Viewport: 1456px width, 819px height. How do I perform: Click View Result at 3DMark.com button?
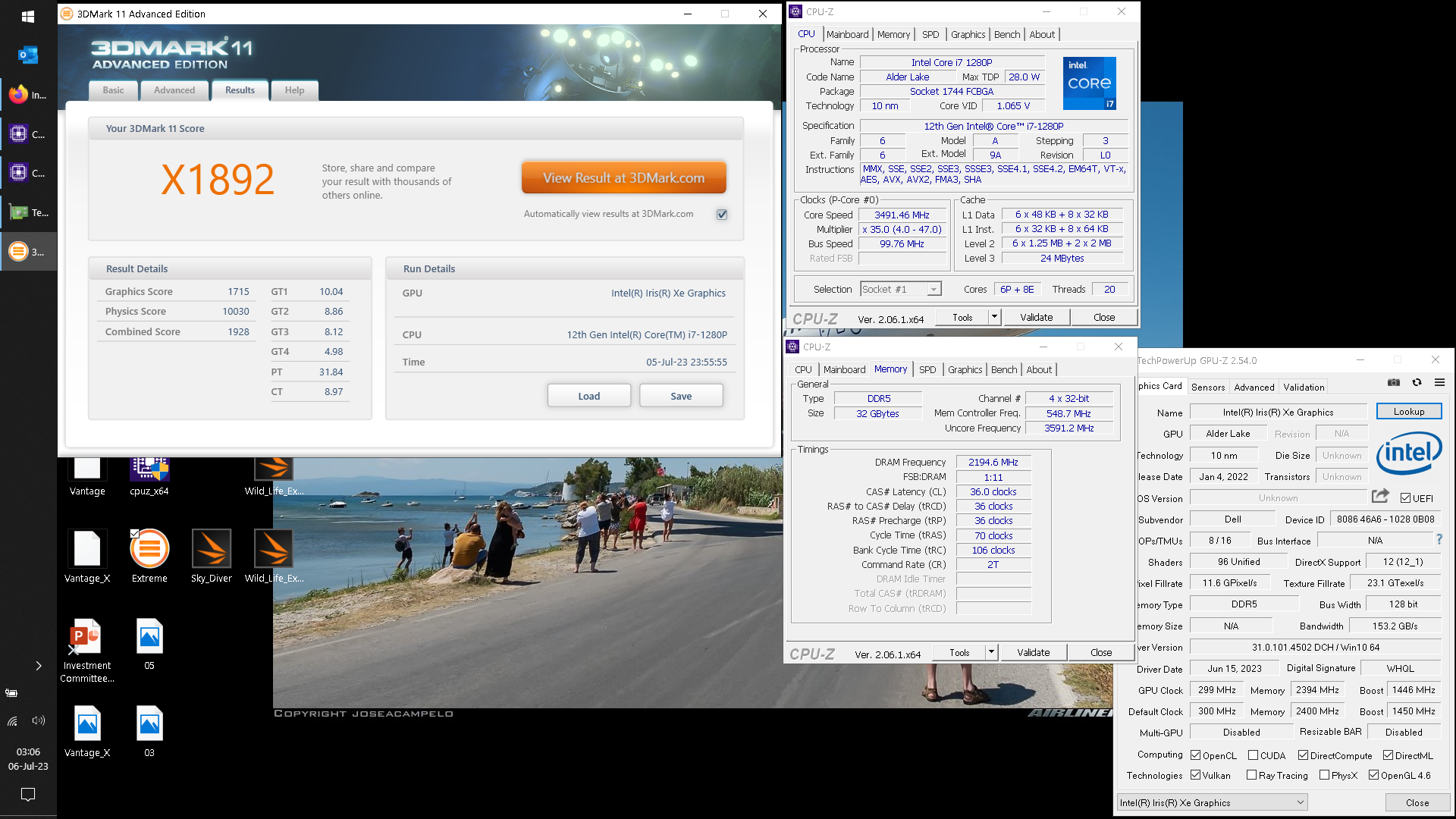coord(623,177)
